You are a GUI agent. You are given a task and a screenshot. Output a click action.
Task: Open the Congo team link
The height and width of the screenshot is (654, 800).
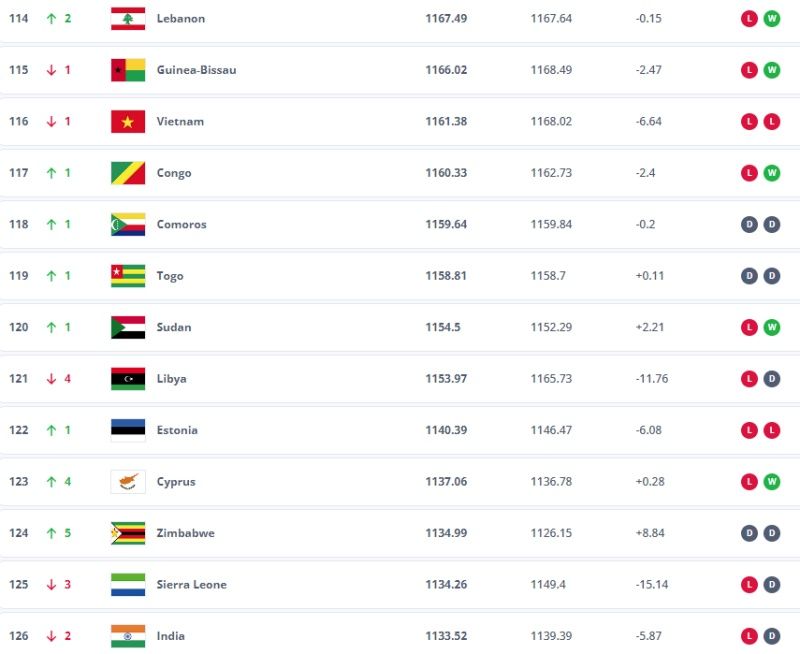point(174,173)
